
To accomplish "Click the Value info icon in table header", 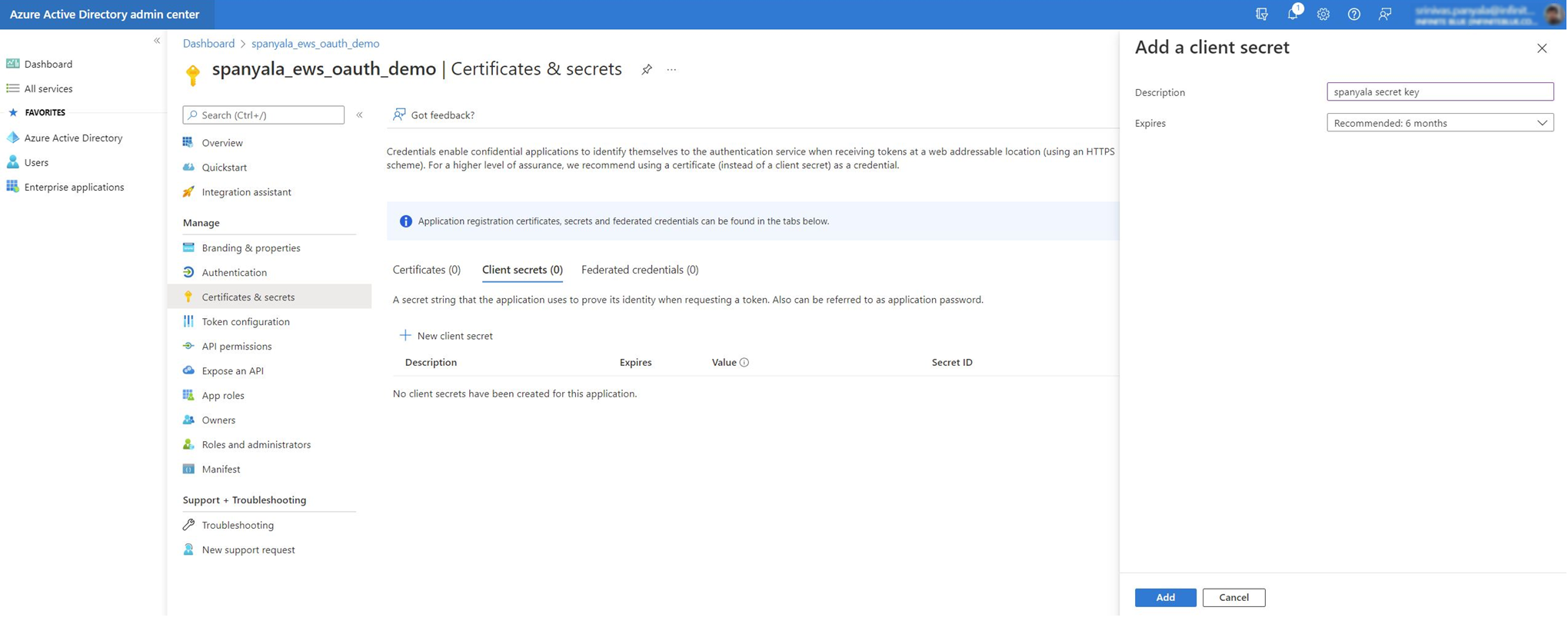I will [x=744, y=362].
